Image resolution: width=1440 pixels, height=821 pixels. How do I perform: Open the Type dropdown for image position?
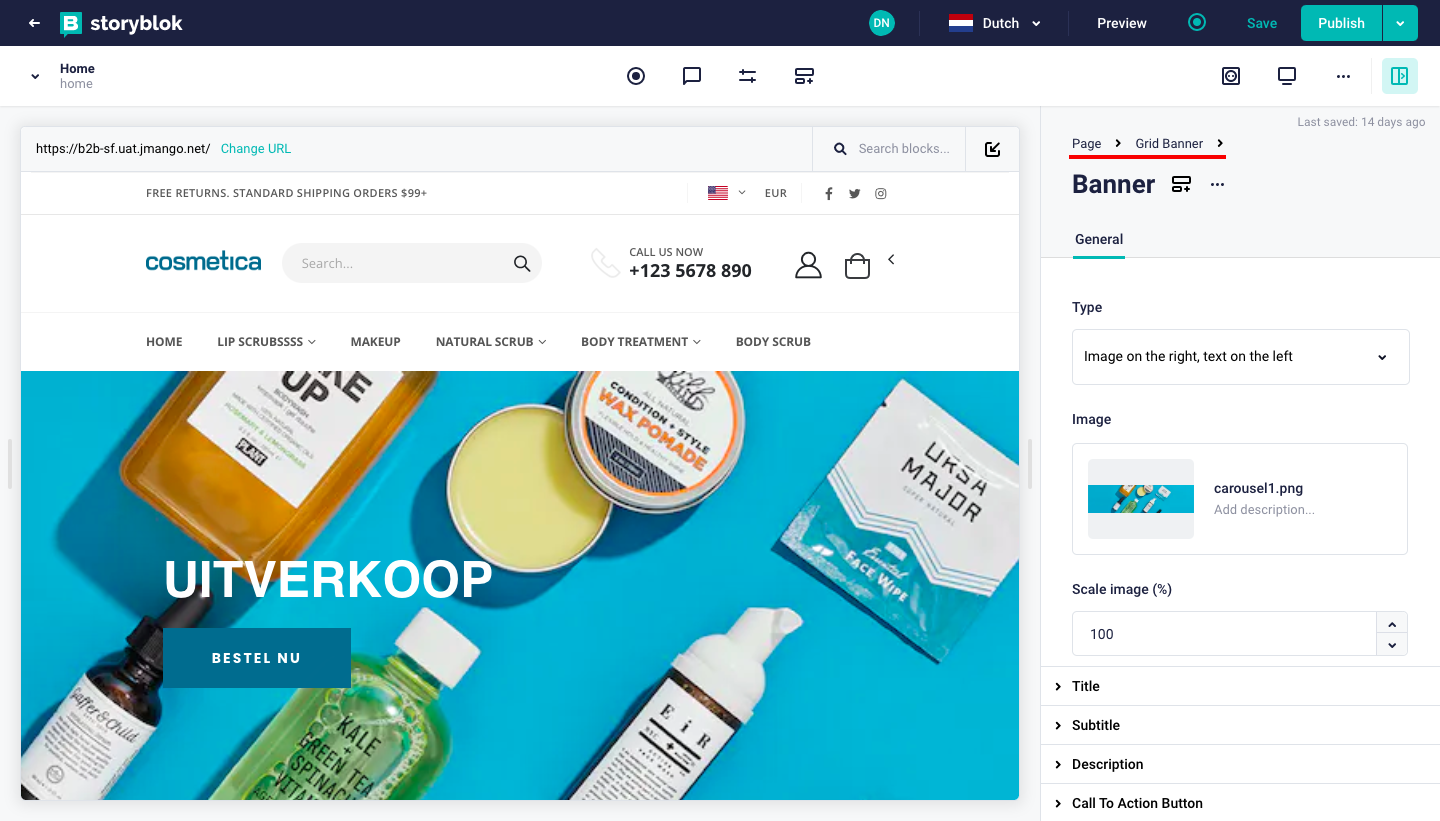[1240, 357]
